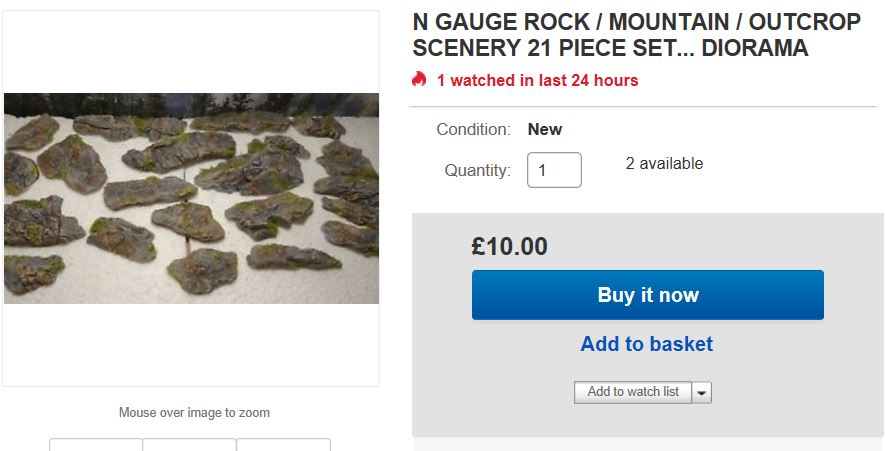Screen dimensions: 885x451
Task: Click the £10.00 price
Action: [x=509, y=246]
